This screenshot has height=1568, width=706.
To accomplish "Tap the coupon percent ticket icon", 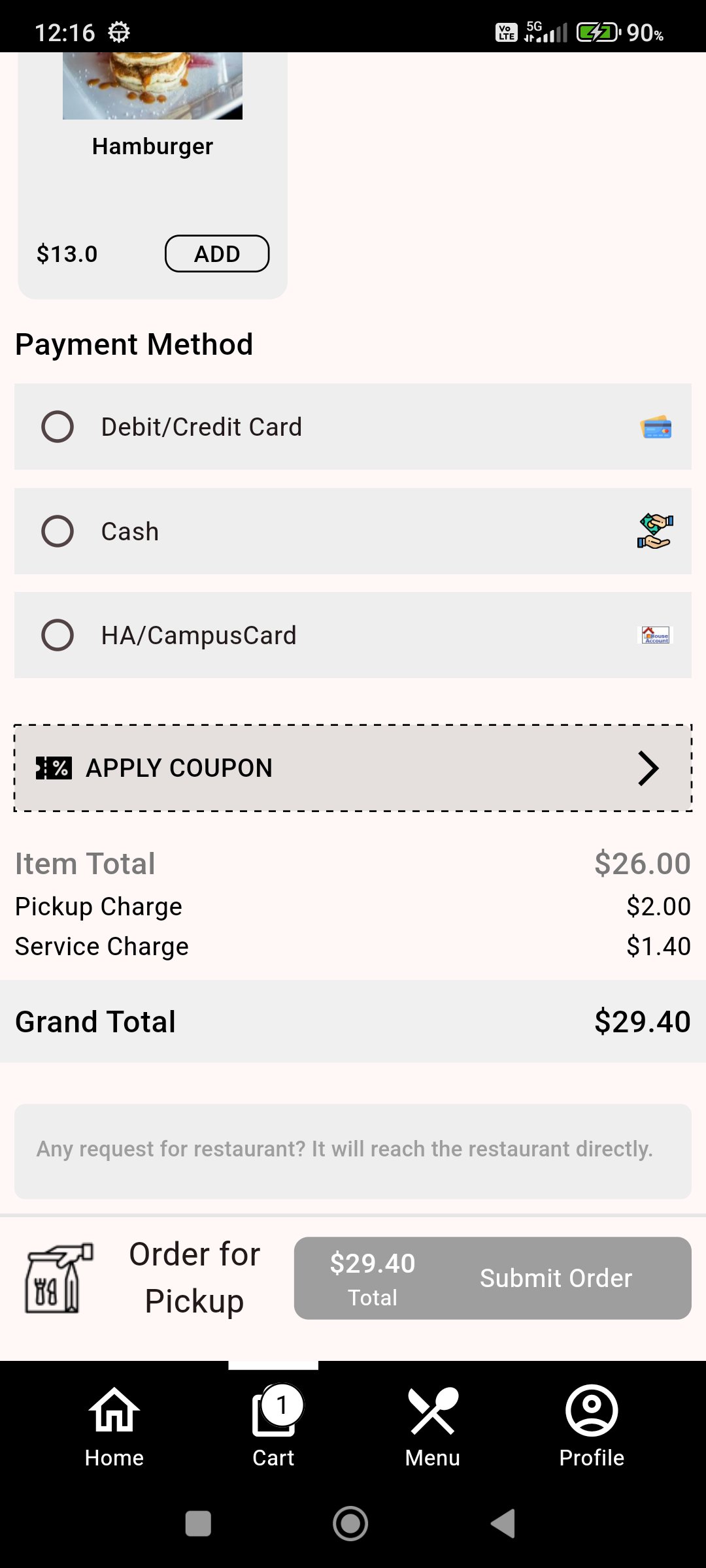I will tap(54, 768).
